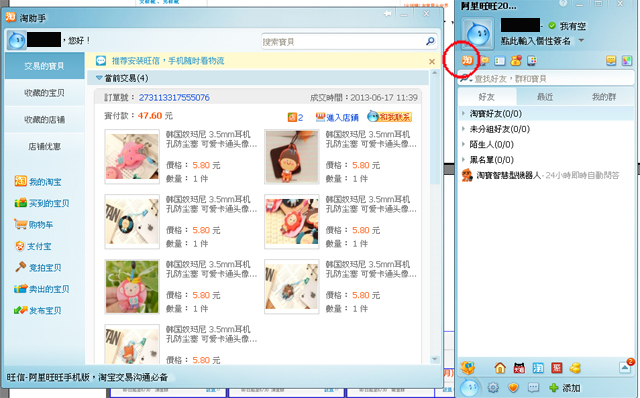The height and width of the screenshot is (398, 640).
Task: Open the gift box icon at bottom
Action: coord(468,368)
